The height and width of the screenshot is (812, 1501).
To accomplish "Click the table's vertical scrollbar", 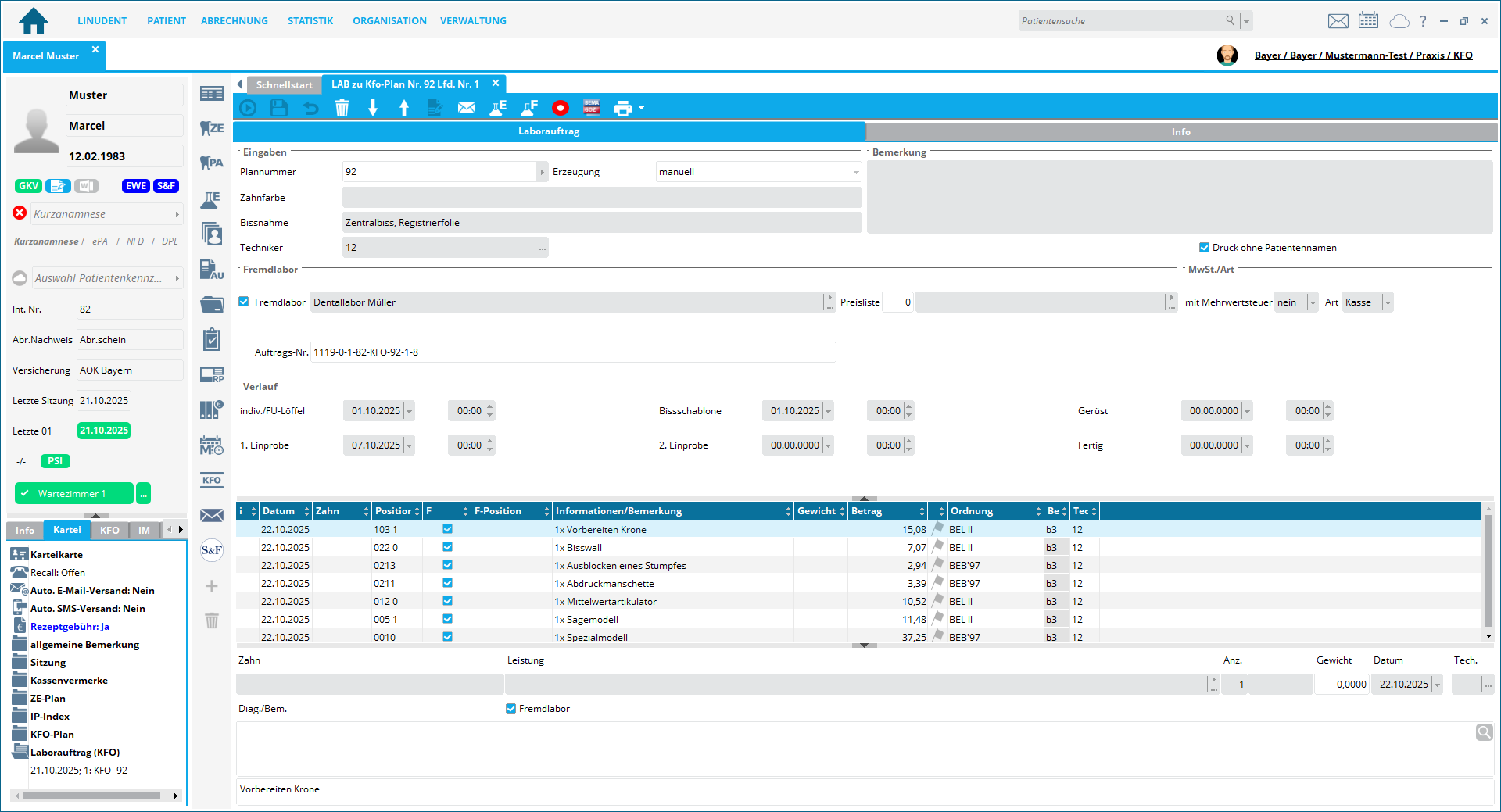I will (1488, 571).
